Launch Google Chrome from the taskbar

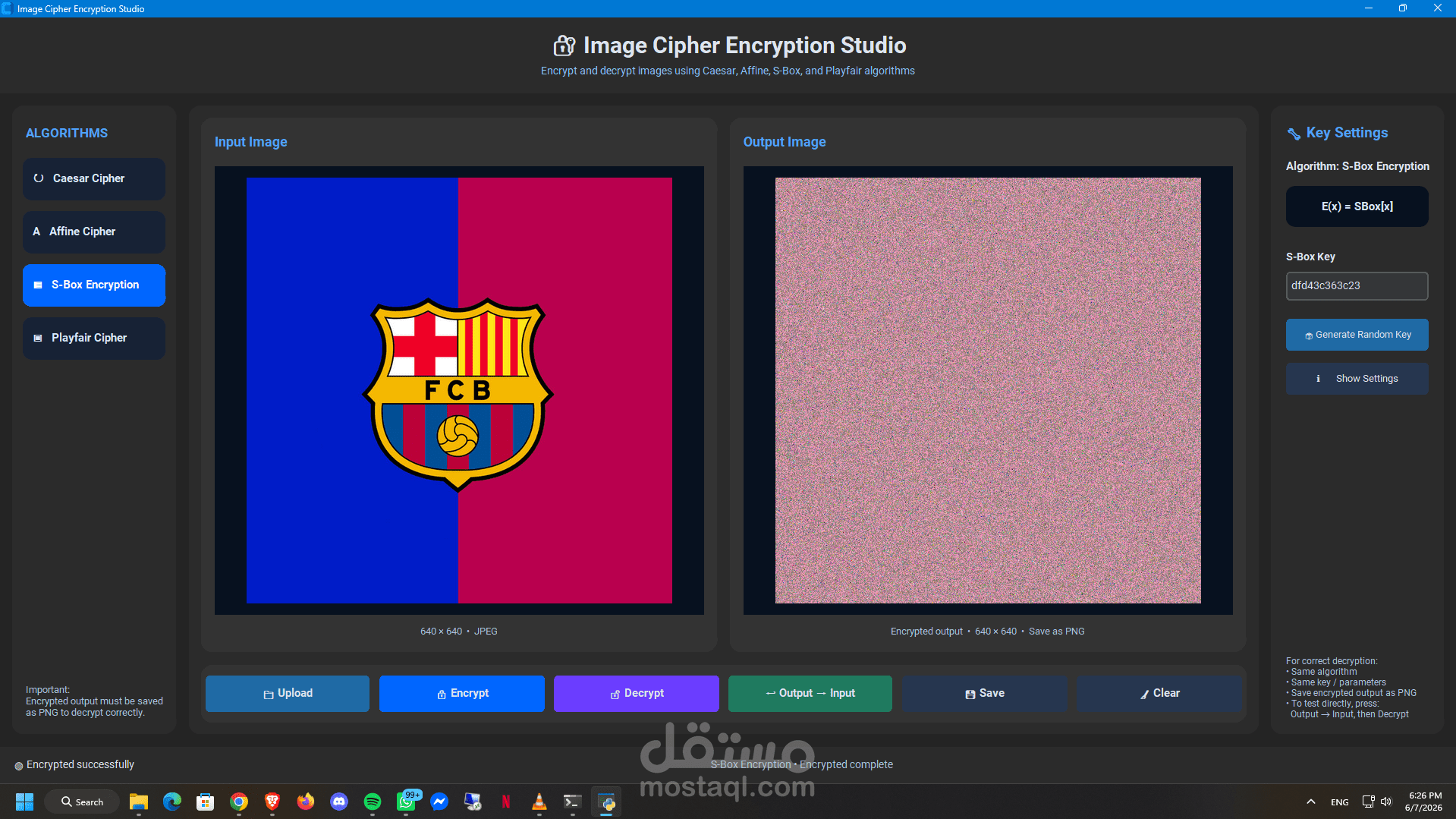pyautogui.click(x=239, y=802)
